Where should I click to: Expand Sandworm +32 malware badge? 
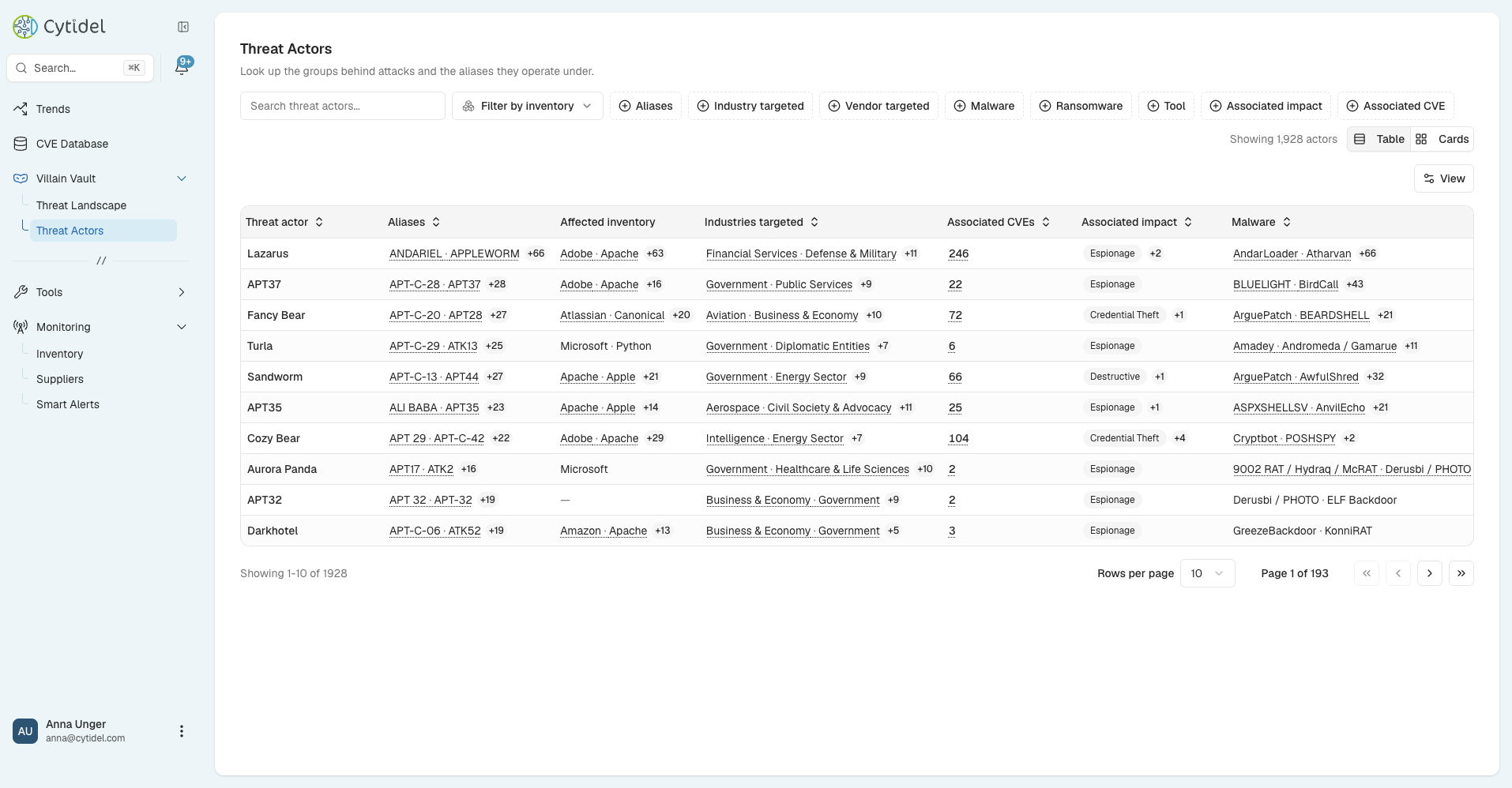(1375, 377)
